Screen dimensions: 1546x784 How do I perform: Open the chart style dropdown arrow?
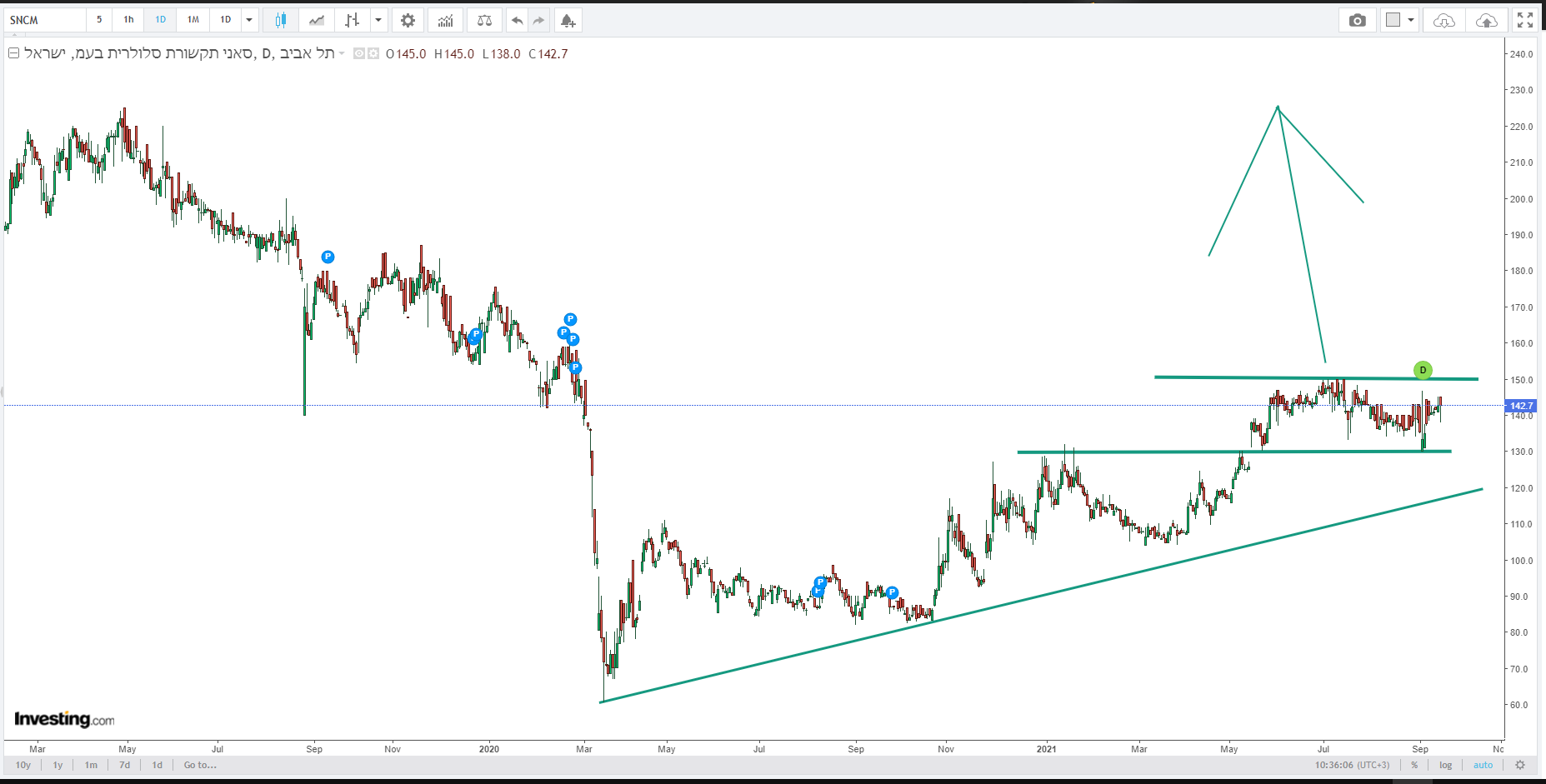click(378, 20)
